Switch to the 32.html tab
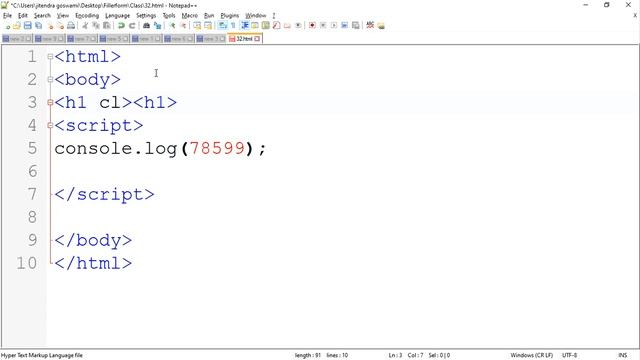640x360 pixels. 244,39
